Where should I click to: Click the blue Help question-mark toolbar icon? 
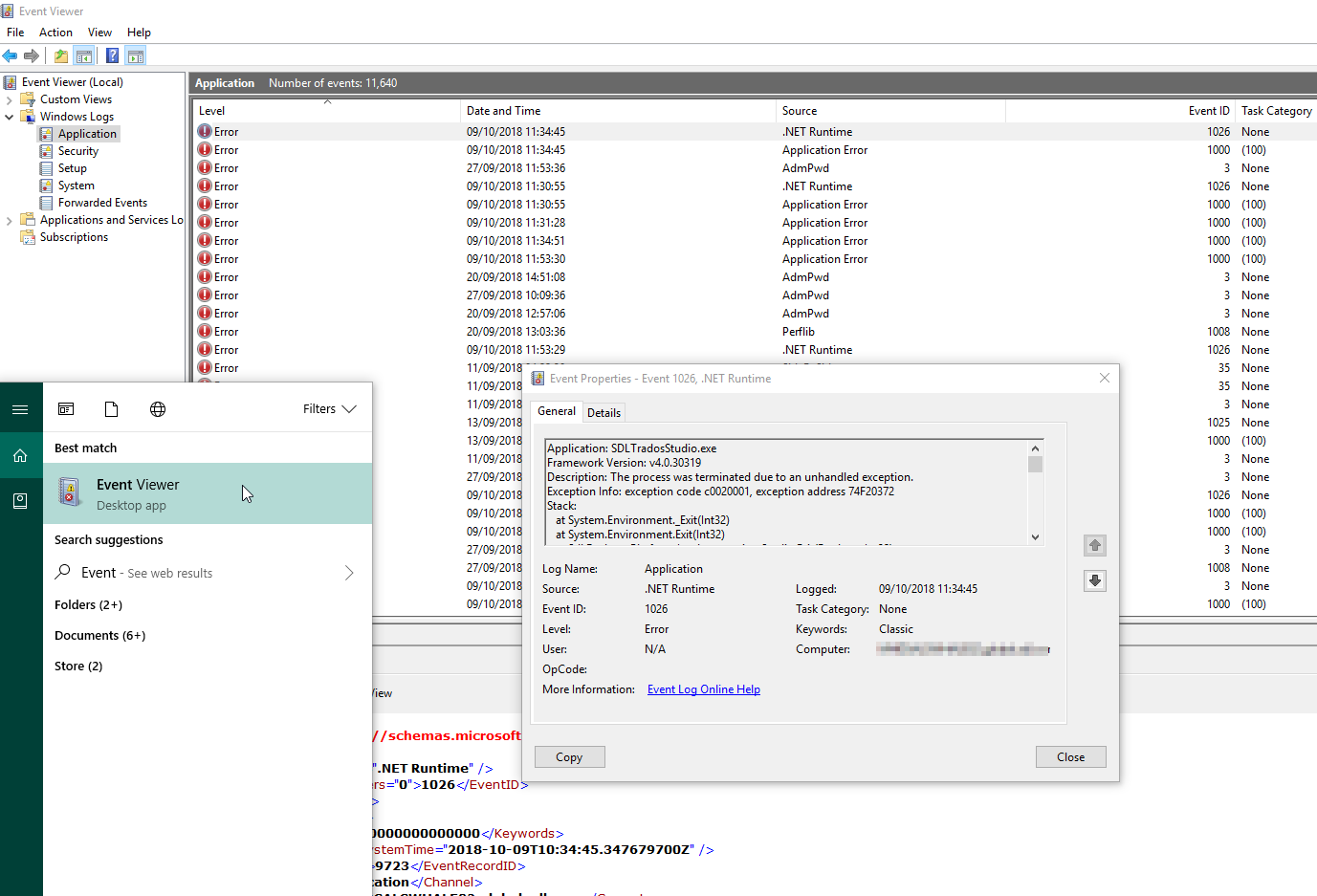113,56
